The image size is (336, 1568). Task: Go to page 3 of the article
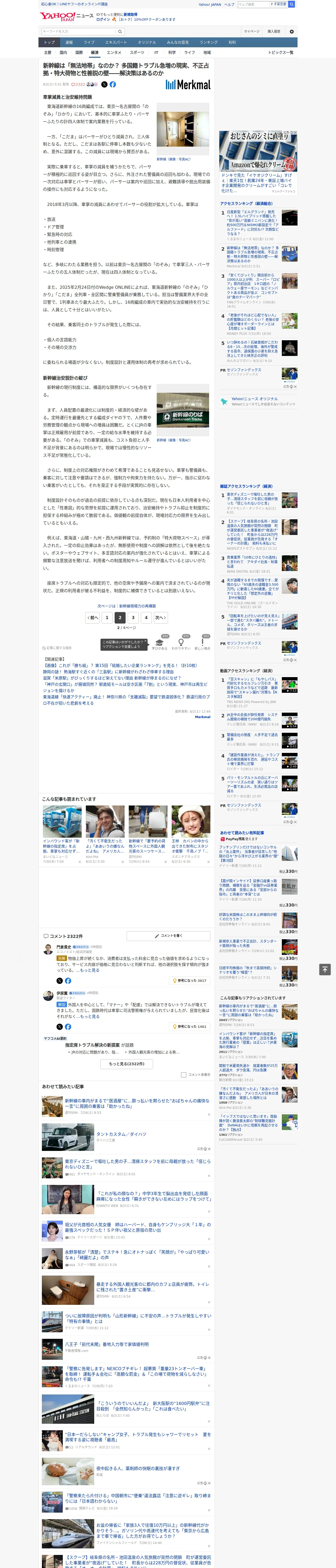pos(133,617)
